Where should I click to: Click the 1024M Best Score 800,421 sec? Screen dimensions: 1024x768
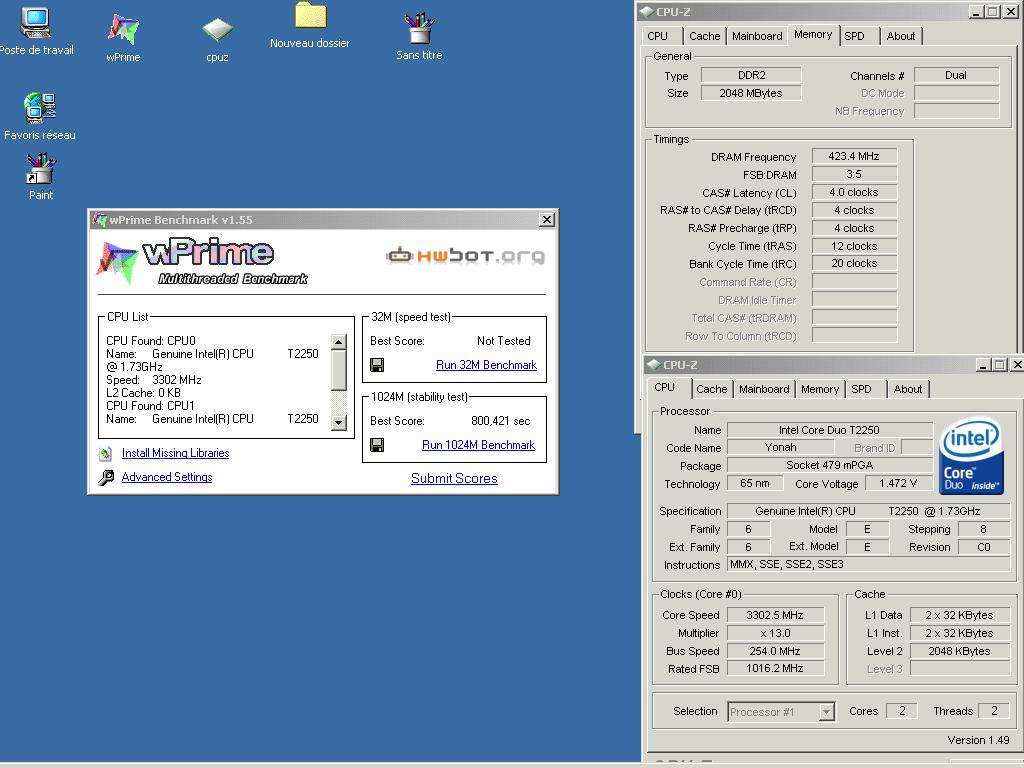(501, 421)
